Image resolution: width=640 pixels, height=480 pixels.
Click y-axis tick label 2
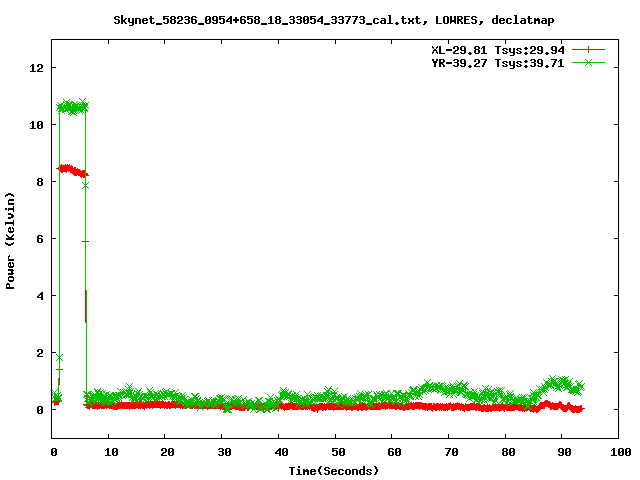click(40, 353)
